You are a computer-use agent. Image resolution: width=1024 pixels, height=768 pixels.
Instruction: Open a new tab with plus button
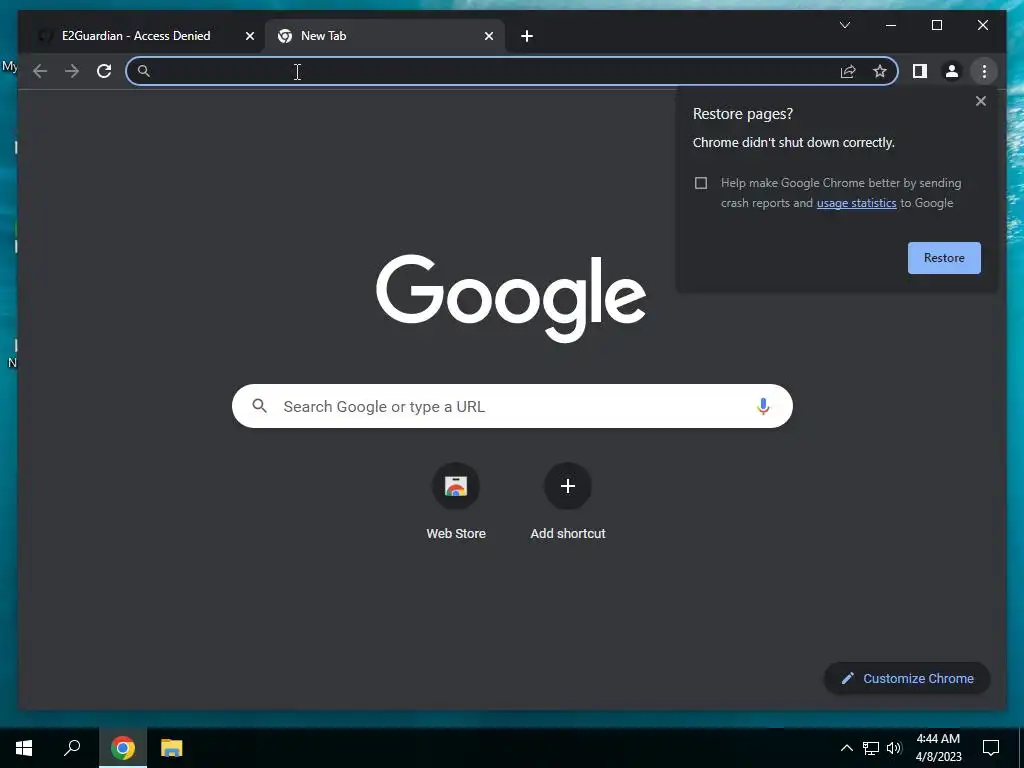[x=527, y=36]
